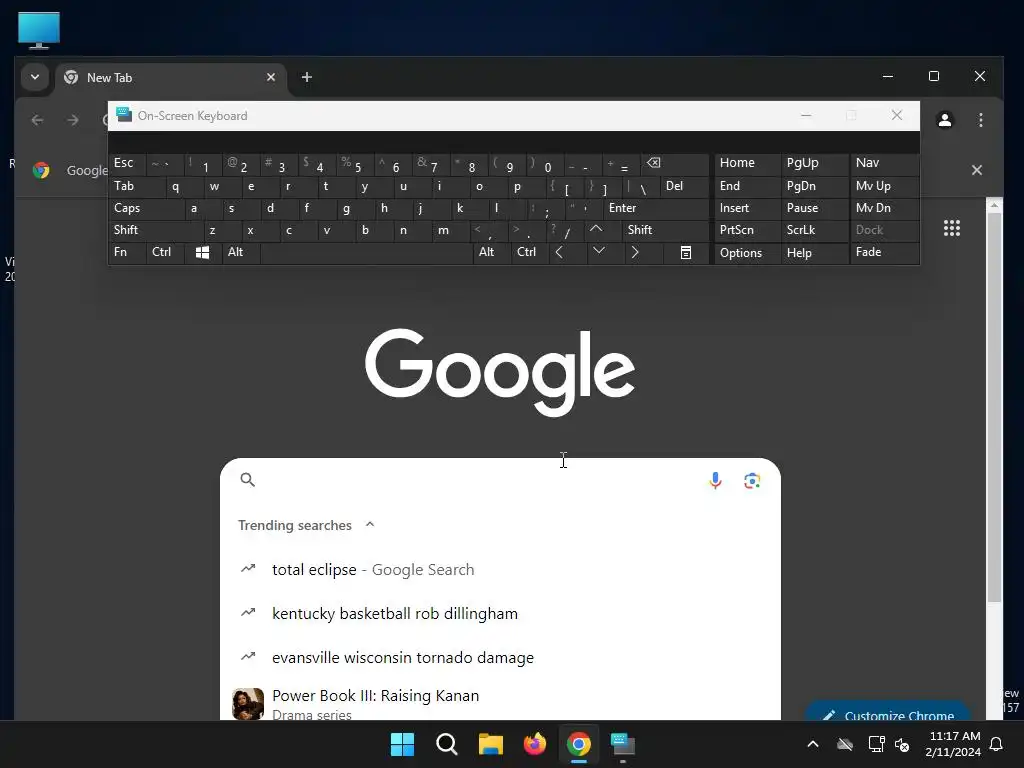Collapse the Trending searches section

370,524
